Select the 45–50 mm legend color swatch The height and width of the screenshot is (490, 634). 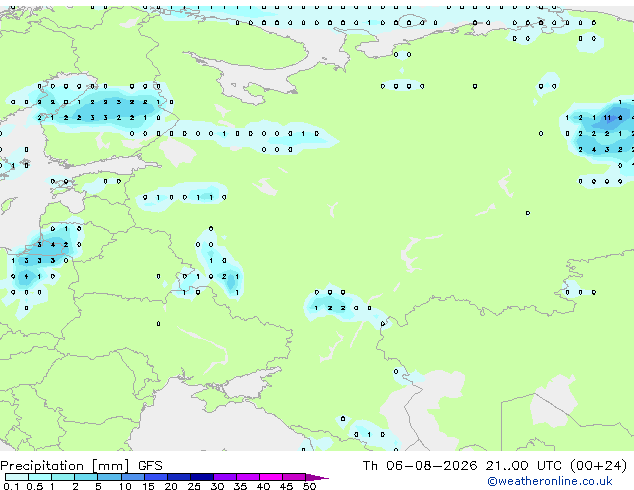294,477
